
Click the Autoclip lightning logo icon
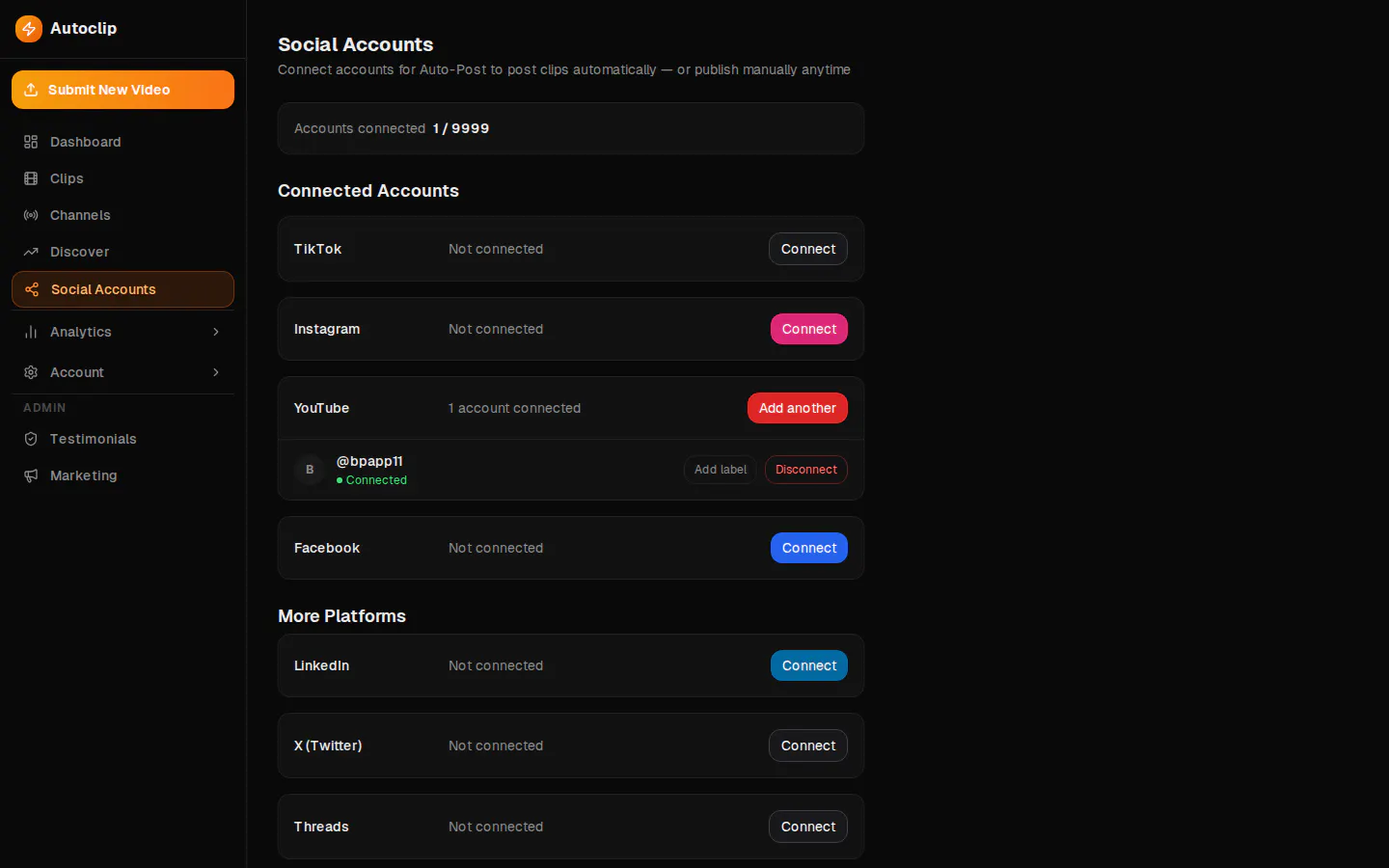[29, 29]
